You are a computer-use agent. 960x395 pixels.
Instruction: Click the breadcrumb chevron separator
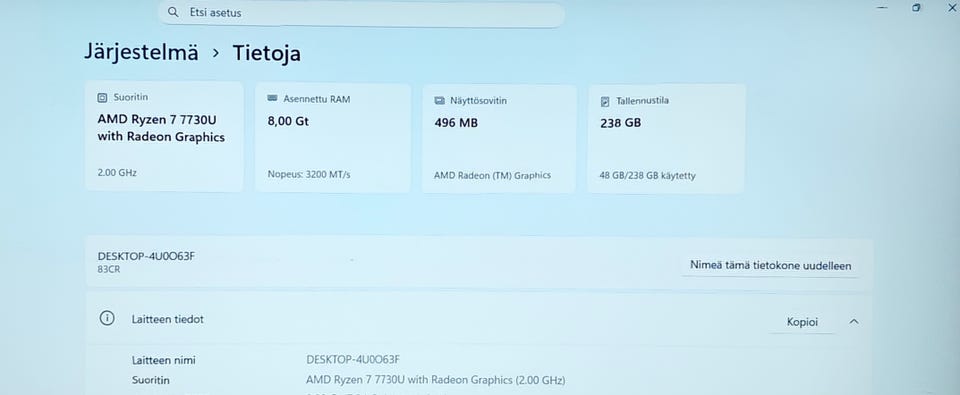tap(216, 53)
